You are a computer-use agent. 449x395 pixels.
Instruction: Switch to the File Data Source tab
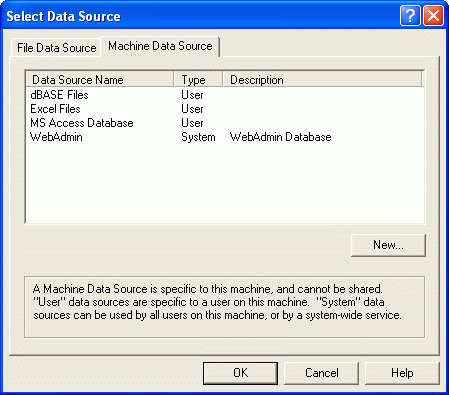(56, 48)
